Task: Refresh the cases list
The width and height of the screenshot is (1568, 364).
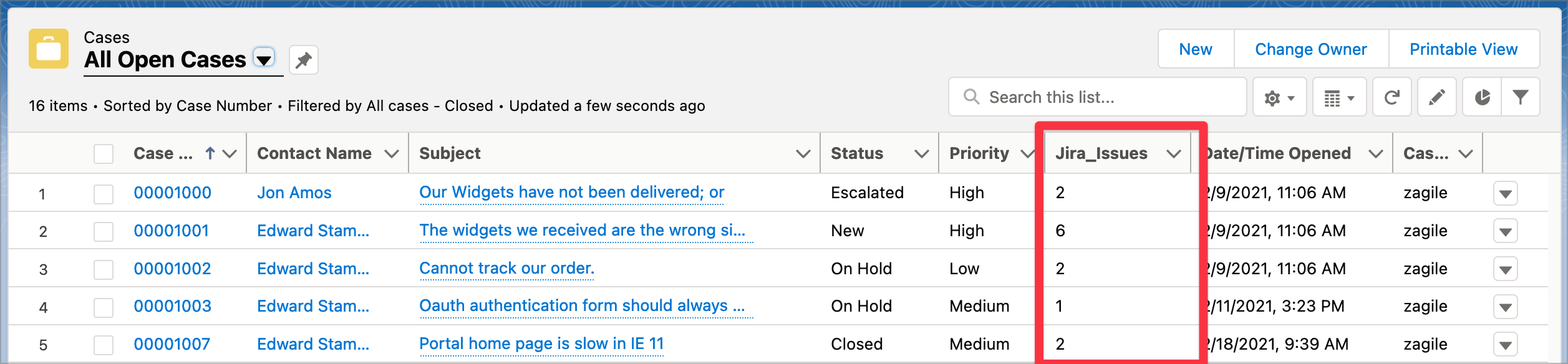Action: [x=1391, y=98]
